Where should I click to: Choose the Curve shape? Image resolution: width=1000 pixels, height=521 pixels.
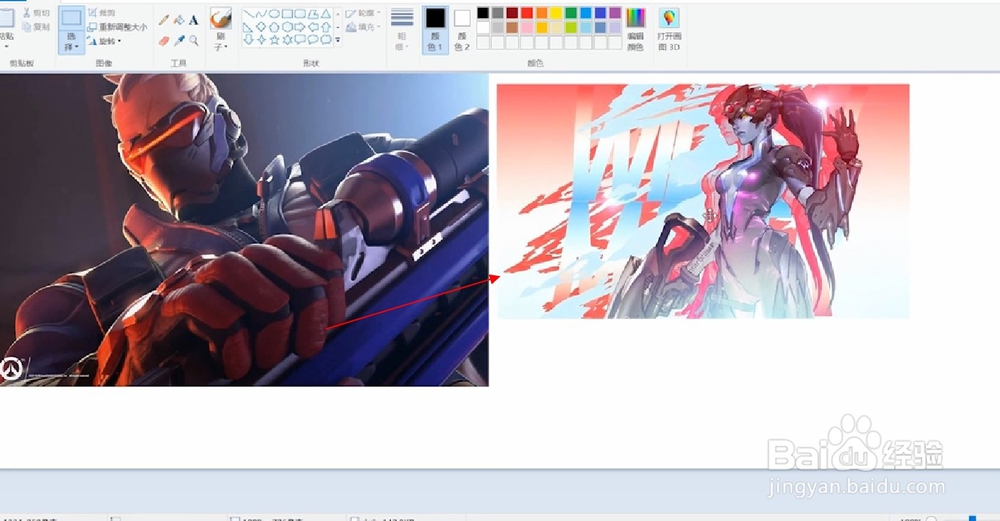tap(261, 14)
